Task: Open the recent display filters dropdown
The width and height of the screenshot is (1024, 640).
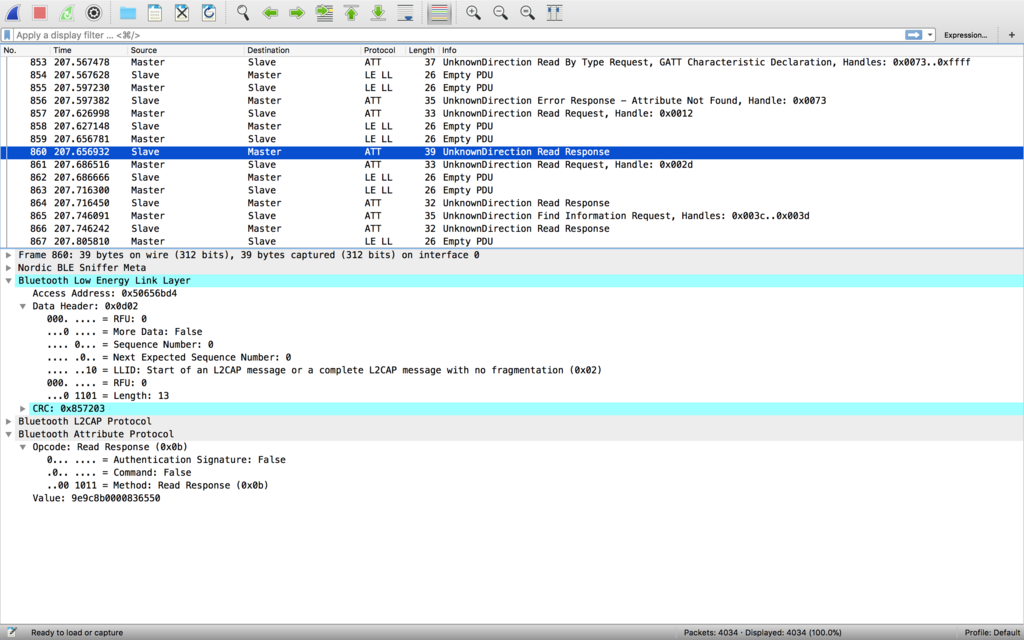Action: (x=930, y=35)
